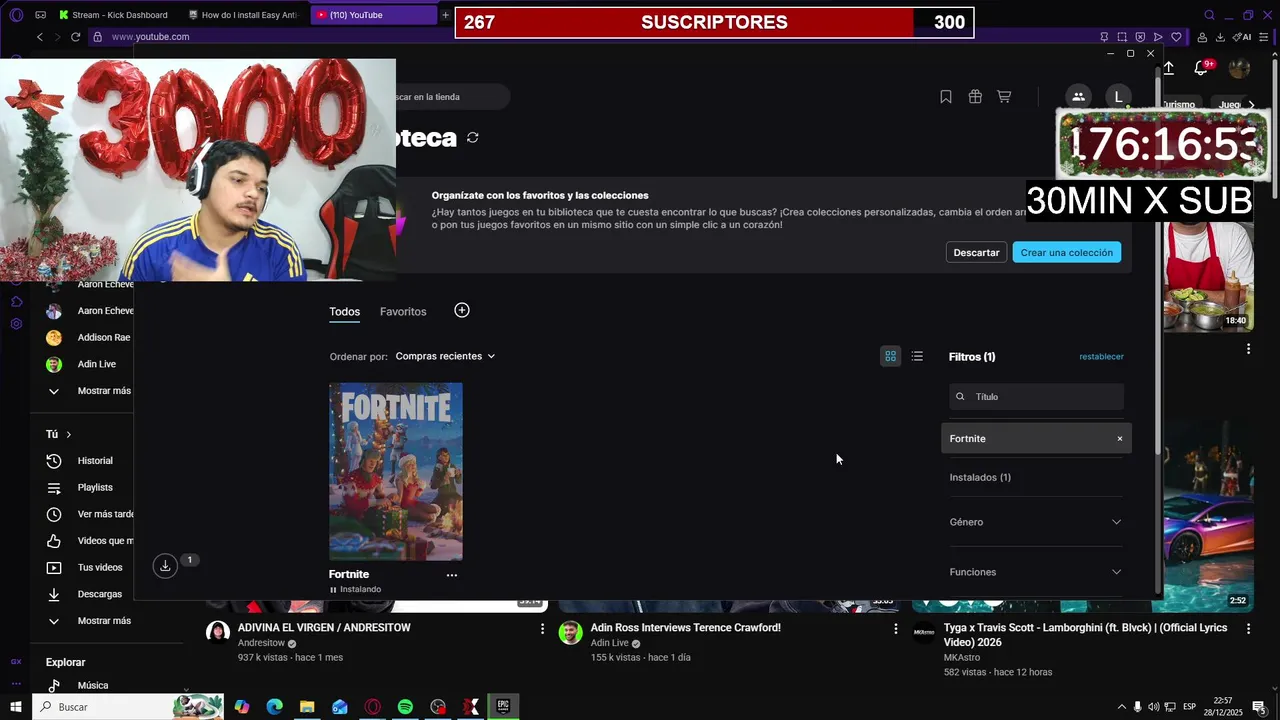Viewport: 1280px width, 720px height.
Task: Remove the Fortnite filter chip
Action: point(1120,439)
